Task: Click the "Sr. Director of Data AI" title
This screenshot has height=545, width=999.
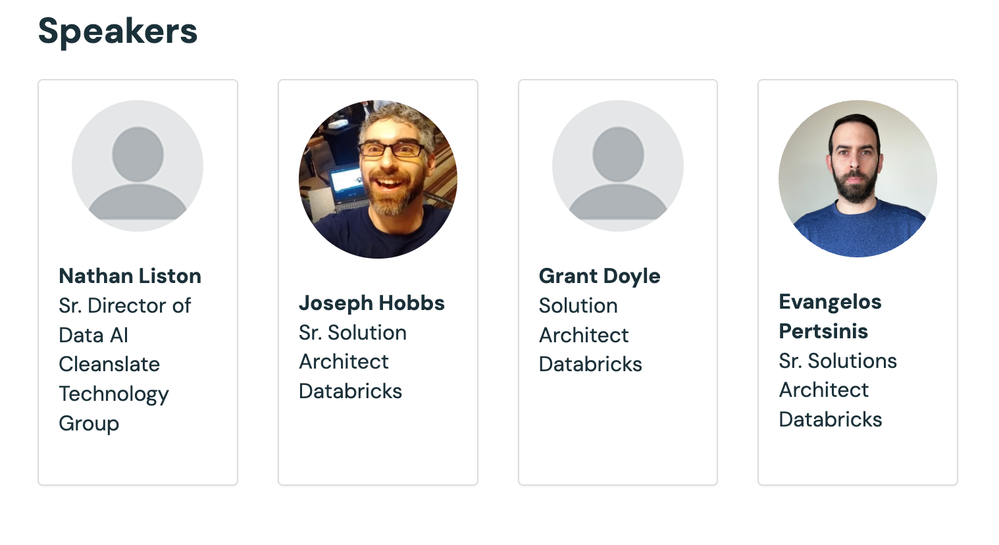Action: [x=124, y=320]
